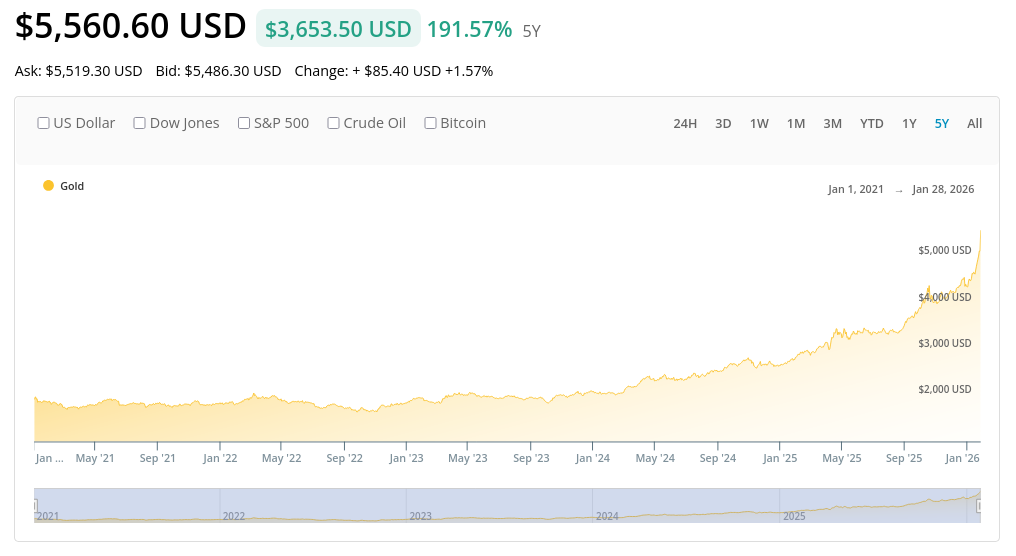Choose the YTD range tab
This screenshot has height=556, width=1016.
(872, 124)
